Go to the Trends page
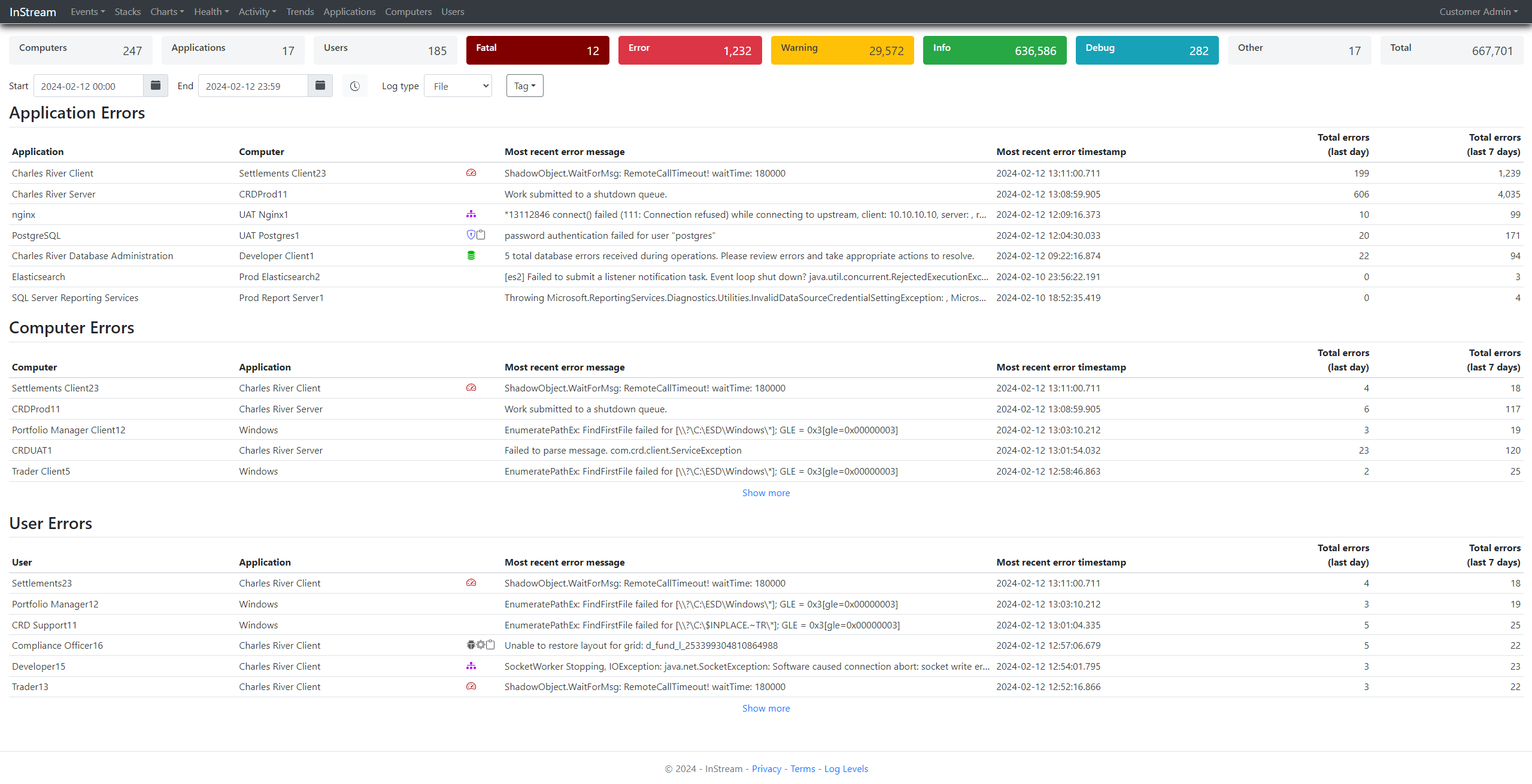 (x=300, y=11)
